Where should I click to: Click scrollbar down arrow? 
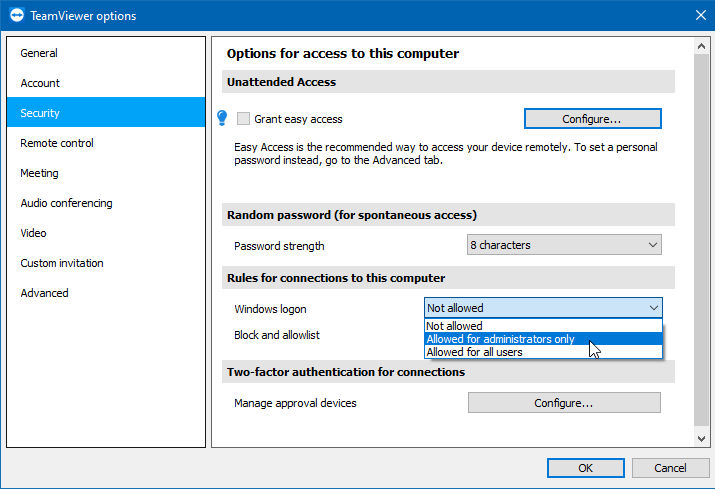701,439
